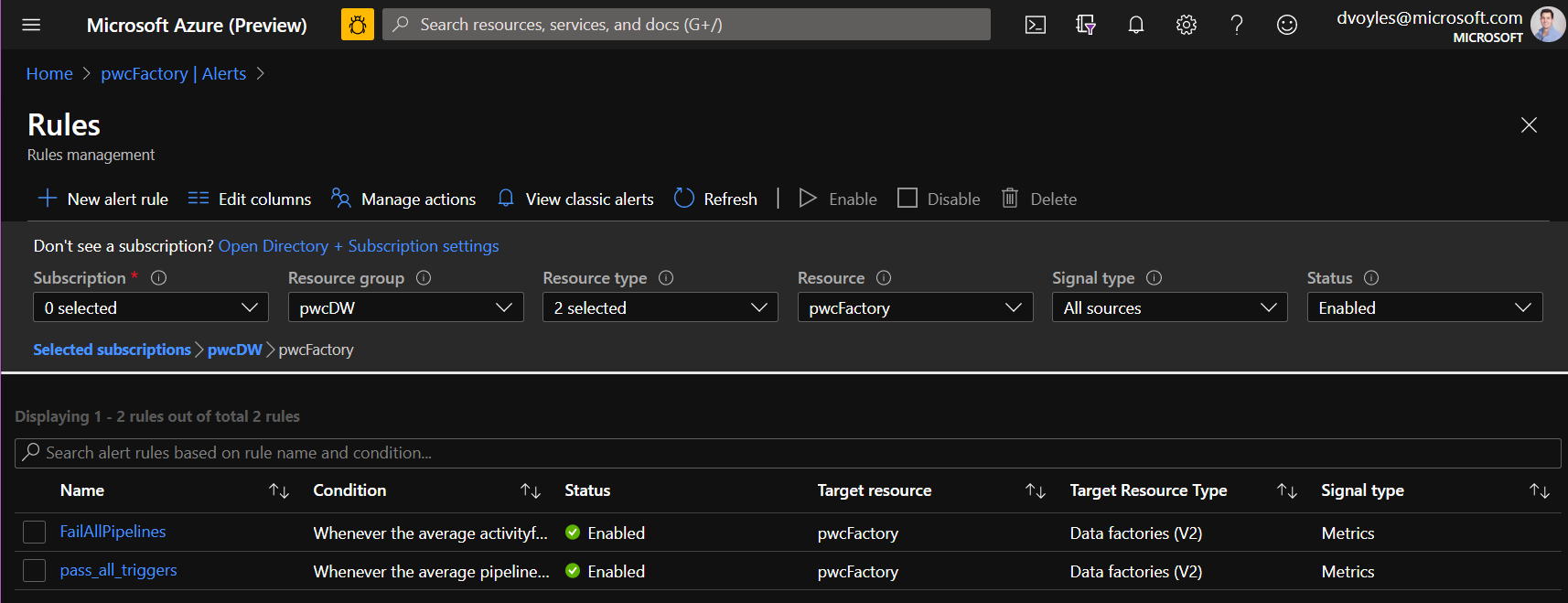Viewport: 1568px width, 603px height.
Task: Click the Status filter info icon
Action: pos(1371,278)
